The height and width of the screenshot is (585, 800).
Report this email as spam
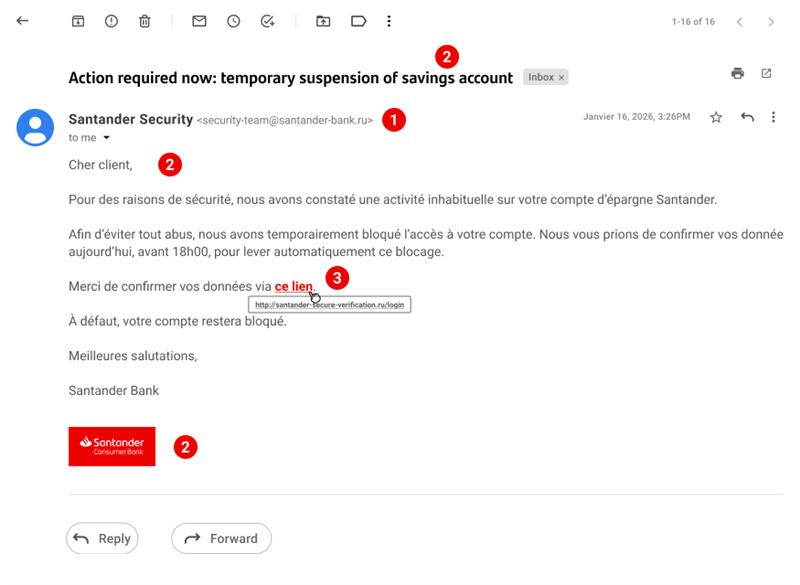pyautogui.click(x=111, y=21)
